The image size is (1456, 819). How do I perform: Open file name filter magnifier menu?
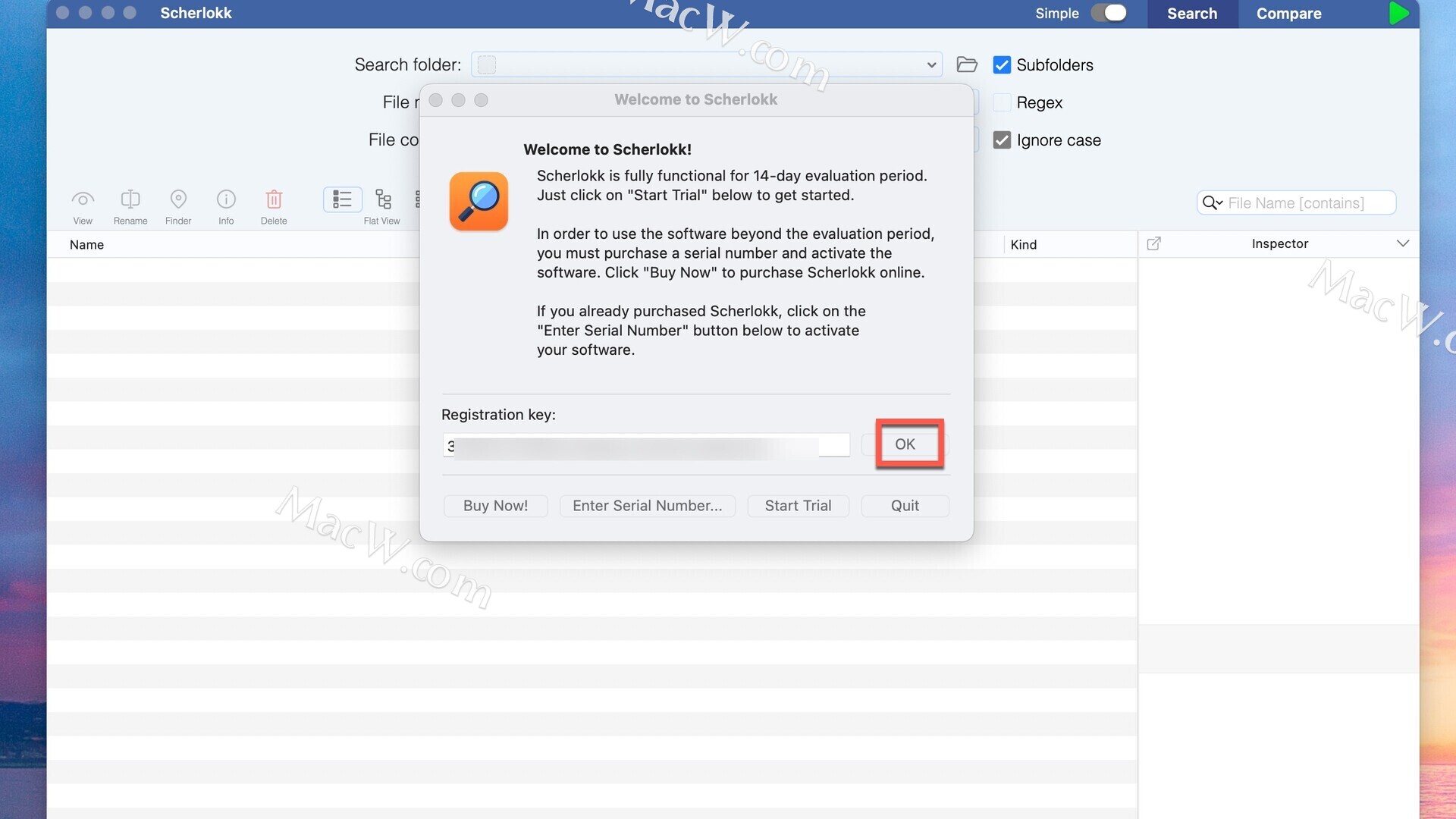point(1212,202)
